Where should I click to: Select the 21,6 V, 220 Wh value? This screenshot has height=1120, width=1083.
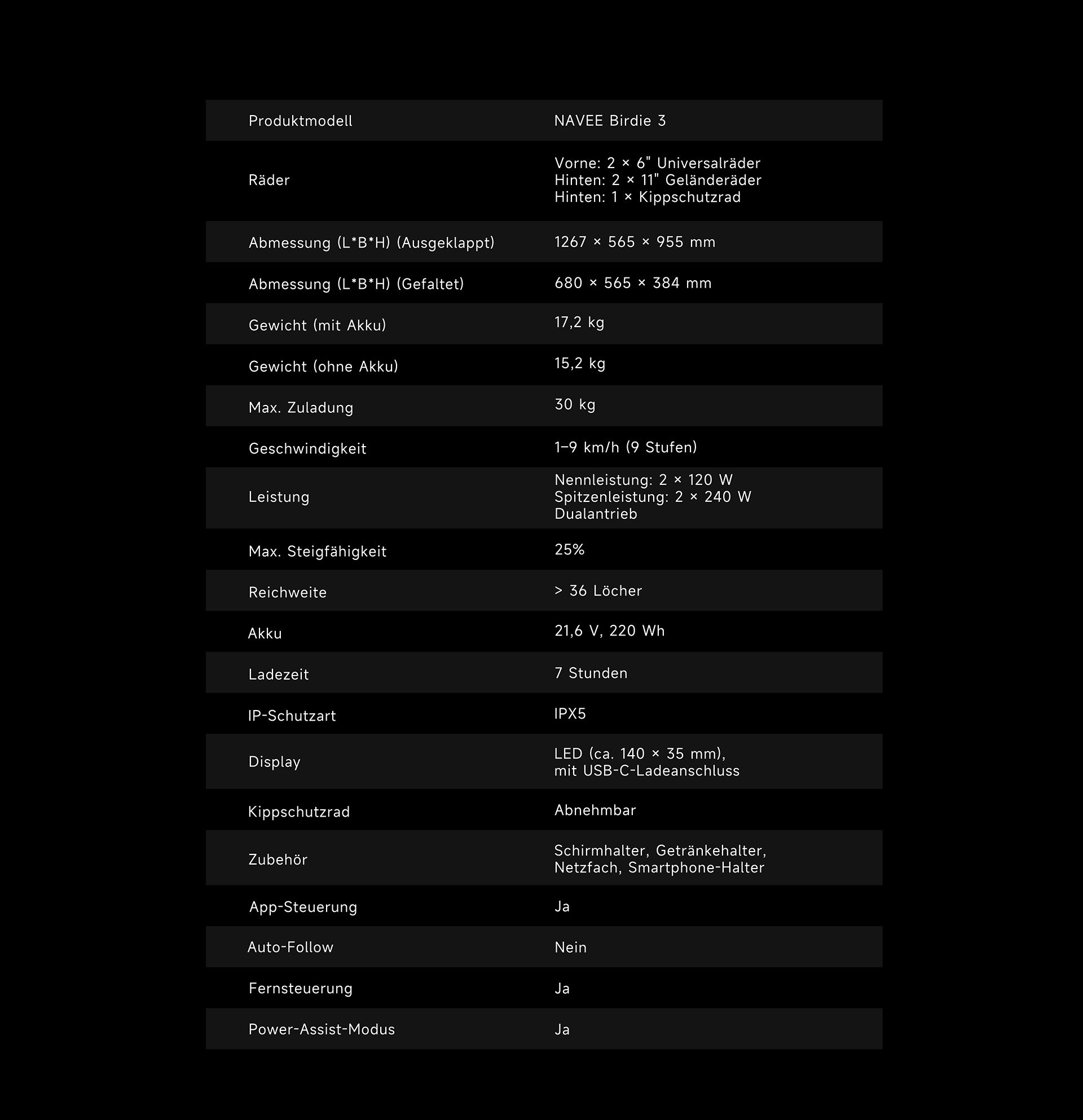coord(609,631)
